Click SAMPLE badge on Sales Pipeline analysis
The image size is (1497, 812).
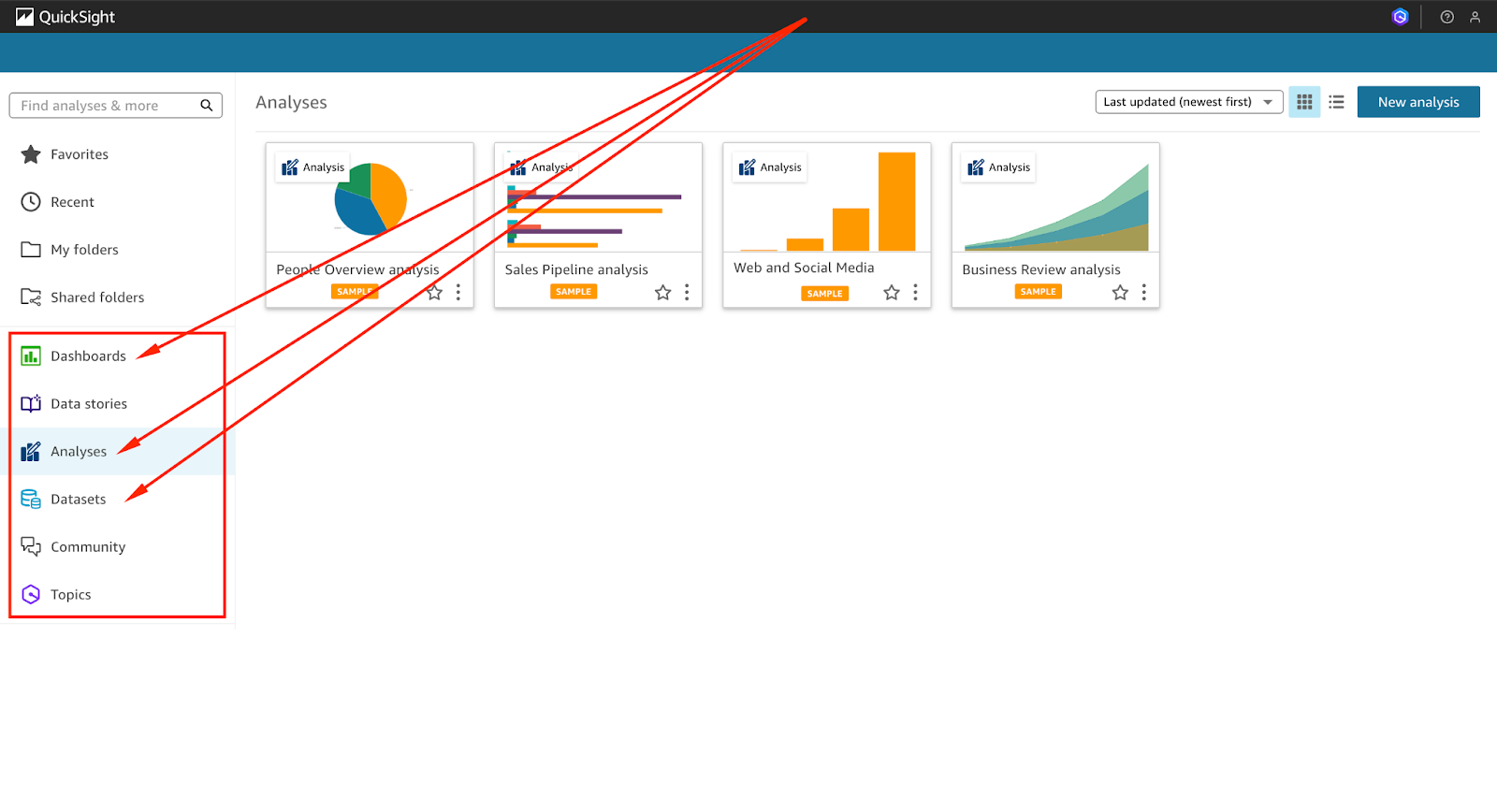[x=574, y=292]
